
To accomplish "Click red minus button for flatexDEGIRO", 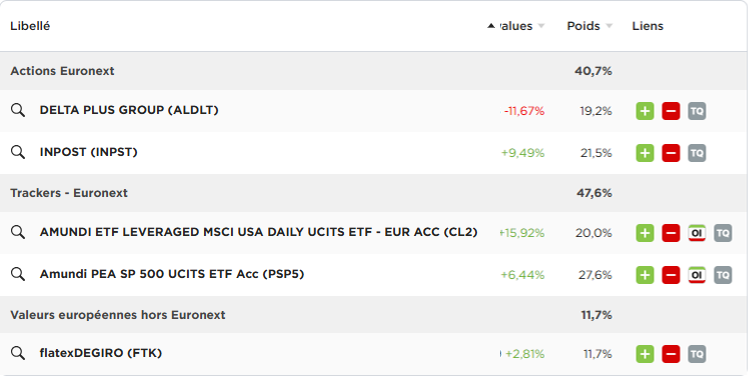I will [x=671, y=354].
